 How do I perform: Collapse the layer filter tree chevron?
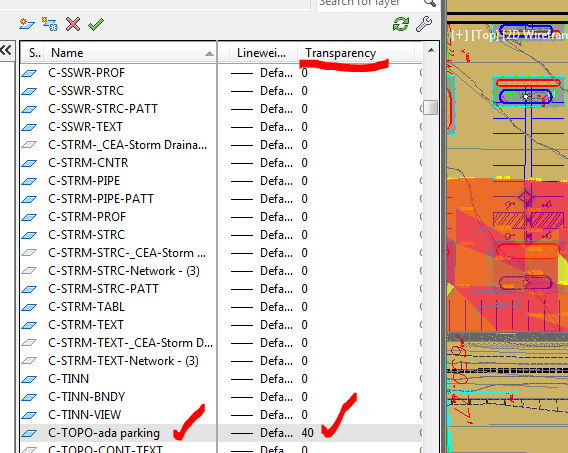pyautogui.click(x=6, y=50)
